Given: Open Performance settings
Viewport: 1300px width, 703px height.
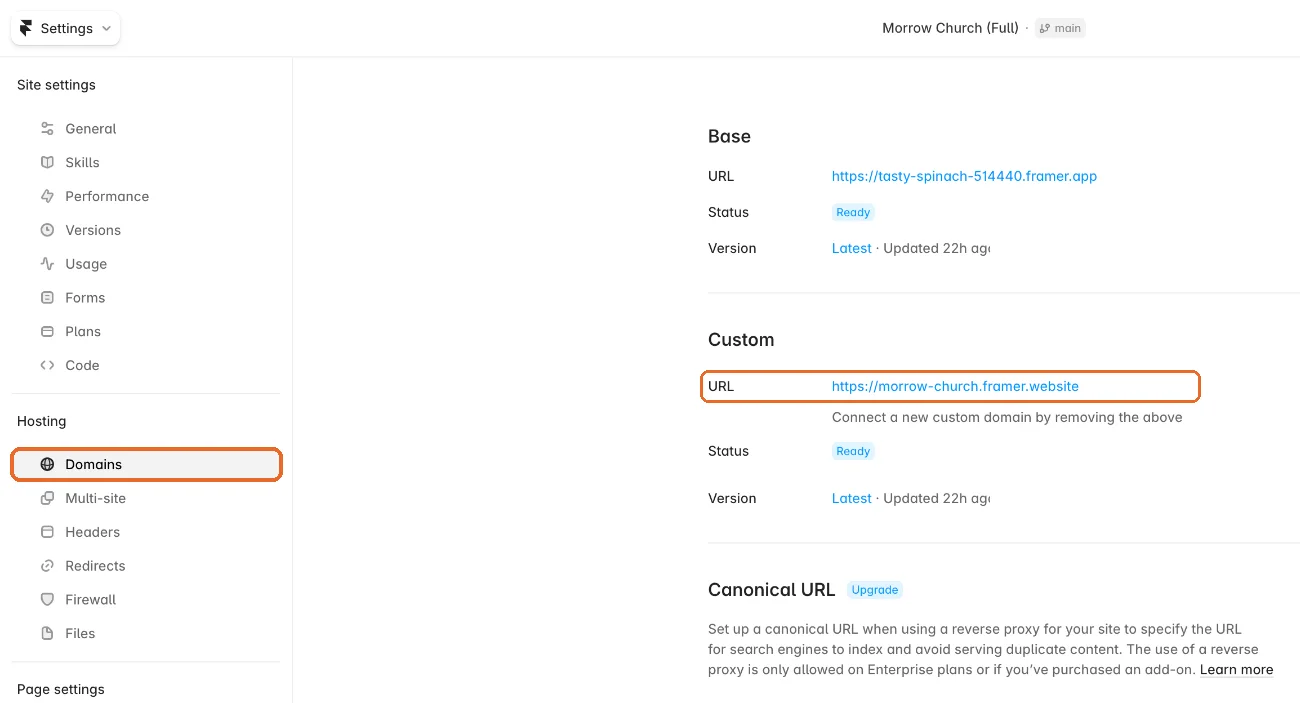Looking at the screenshot, I should click(x=146, y=196).
